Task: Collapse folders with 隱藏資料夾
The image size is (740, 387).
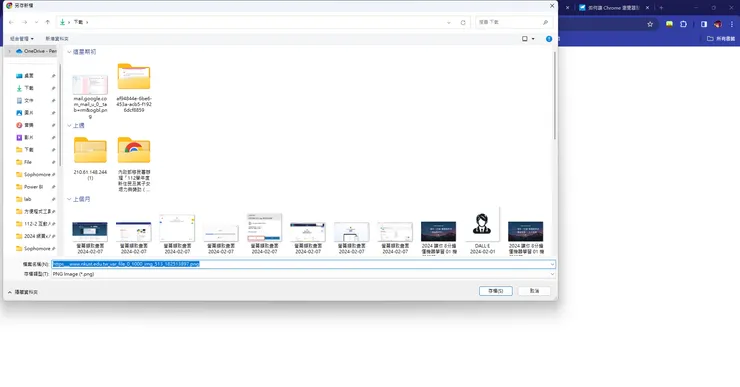Action: coord(23,292)
